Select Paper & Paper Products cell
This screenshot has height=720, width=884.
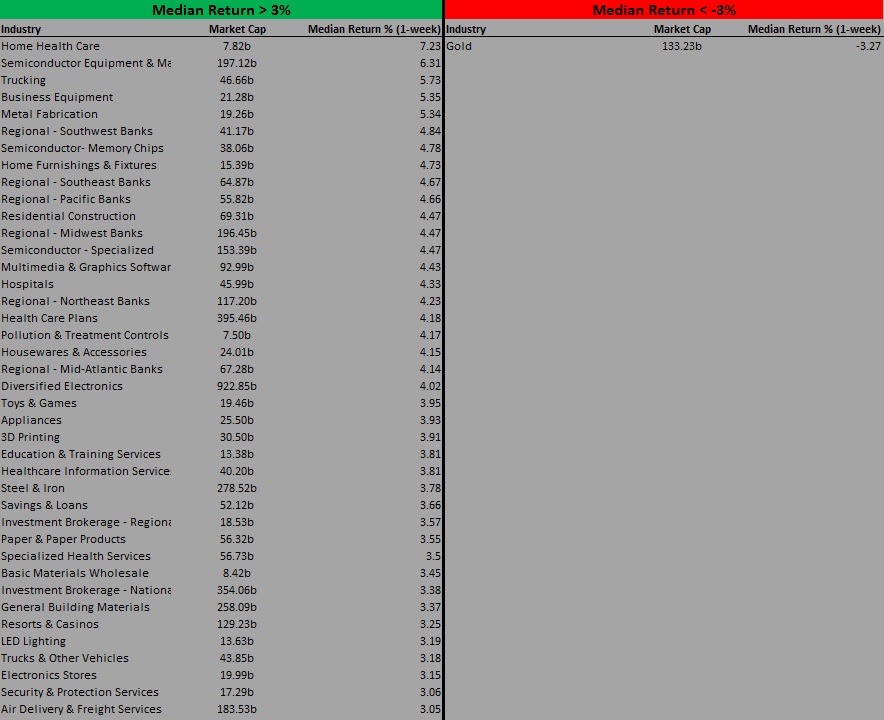click(x=64, y=539)
